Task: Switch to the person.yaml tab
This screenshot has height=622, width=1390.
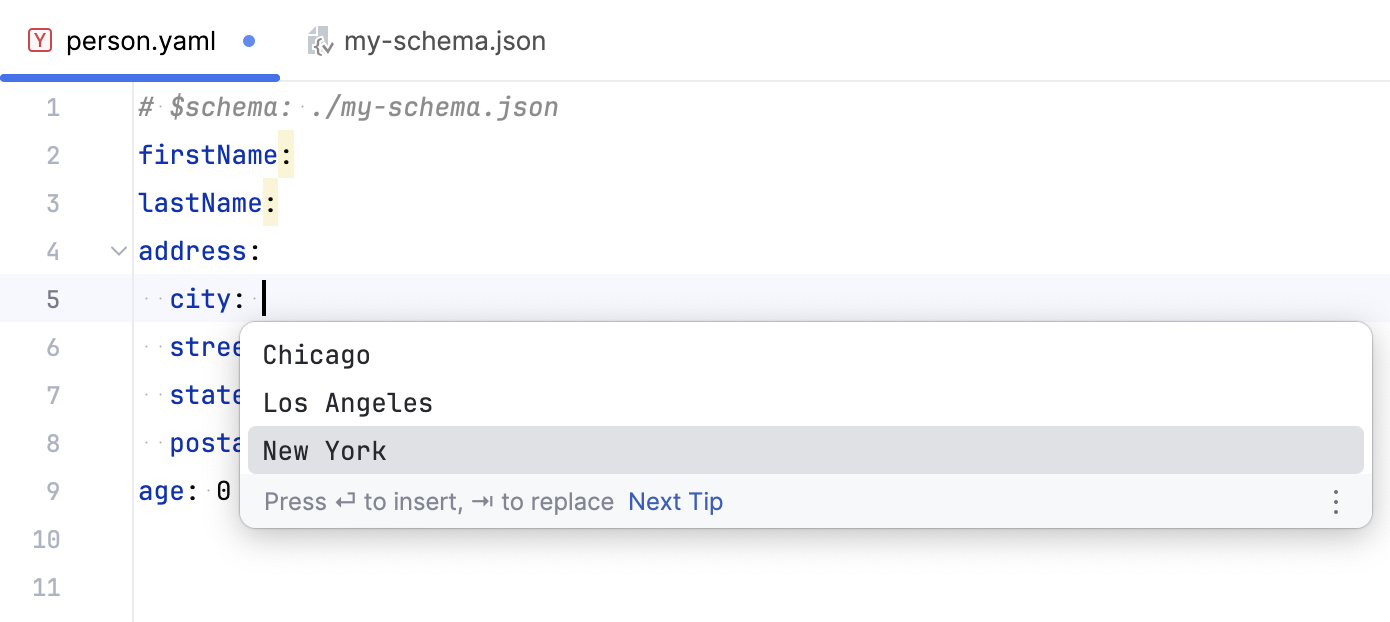Action: coord(140,41)
